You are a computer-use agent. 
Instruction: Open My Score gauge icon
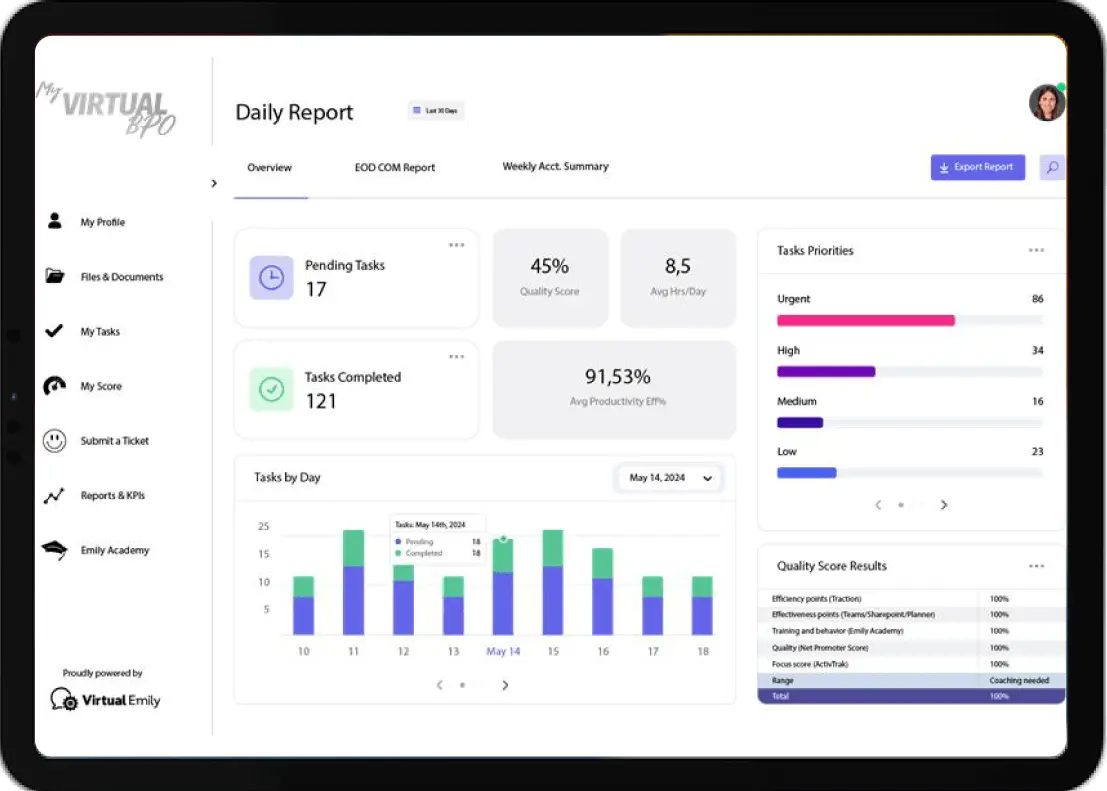pyautogui.click(x=55, y=386)
